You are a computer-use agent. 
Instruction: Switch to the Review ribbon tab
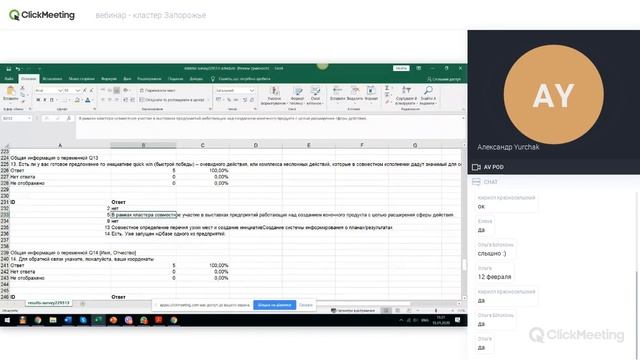(149, 79)
